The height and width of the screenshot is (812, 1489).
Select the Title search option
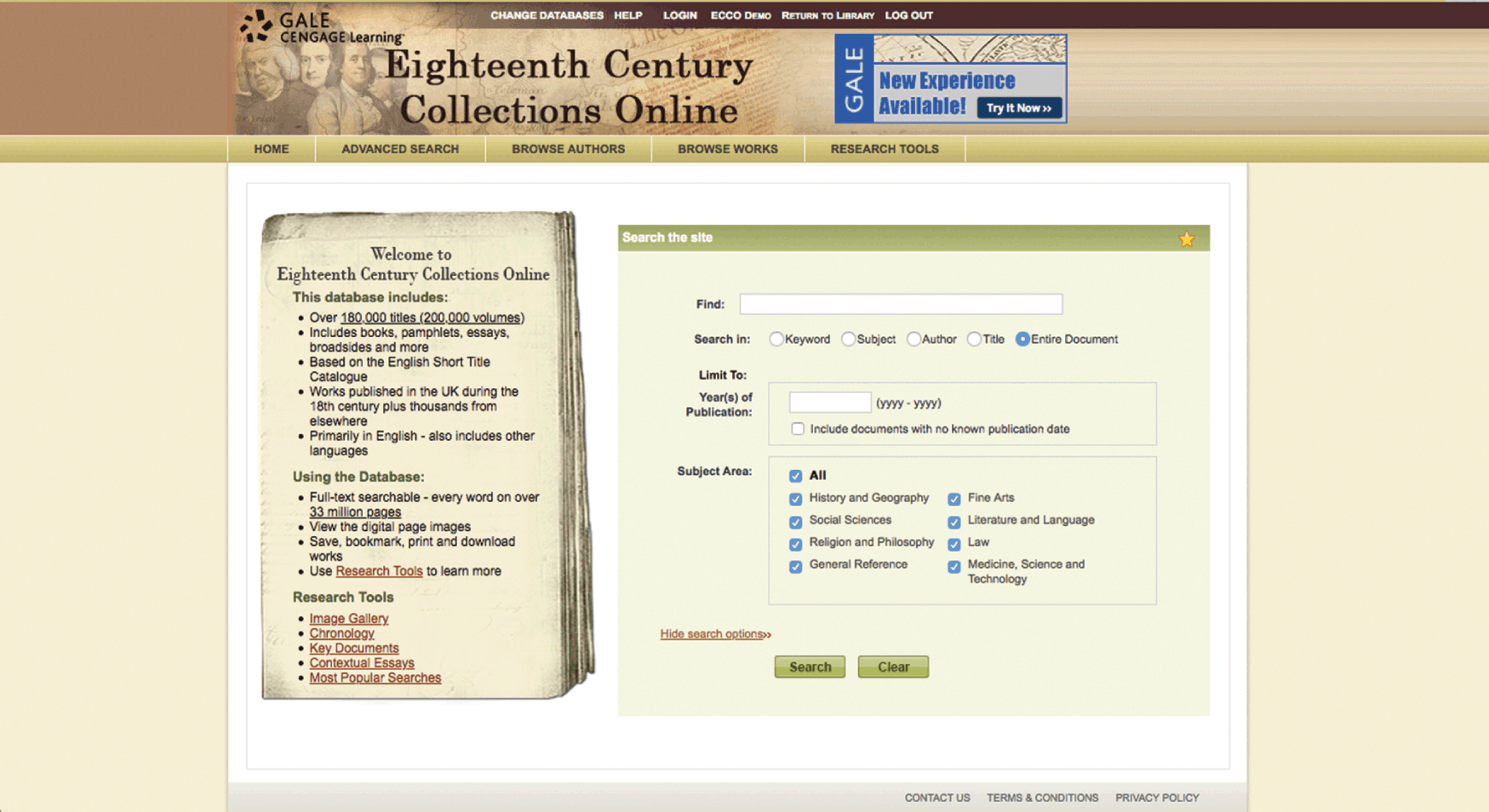click(x=974, y=340)
